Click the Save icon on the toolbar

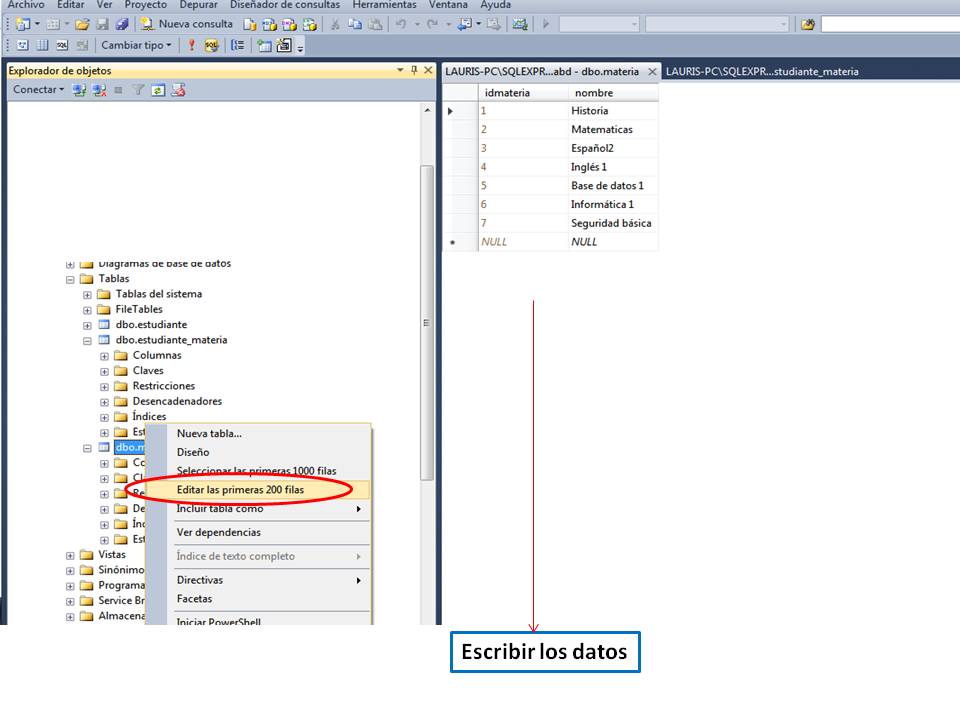[102, 23]
